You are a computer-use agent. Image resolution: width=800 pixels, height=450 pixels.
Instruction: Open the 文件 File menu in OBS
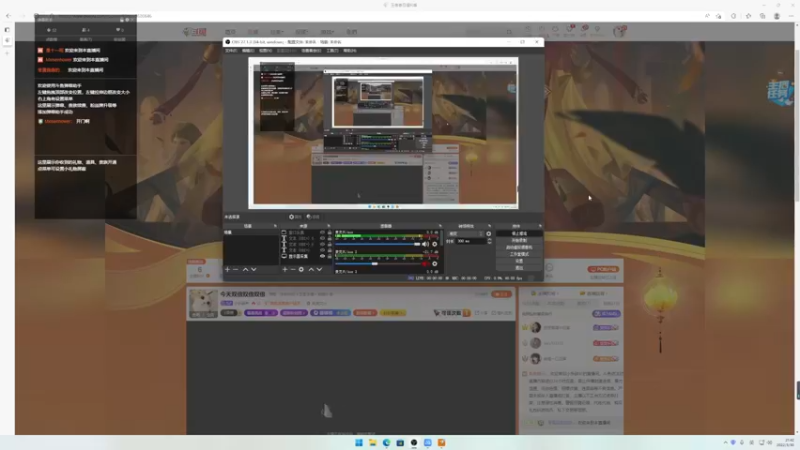(231, 51)
